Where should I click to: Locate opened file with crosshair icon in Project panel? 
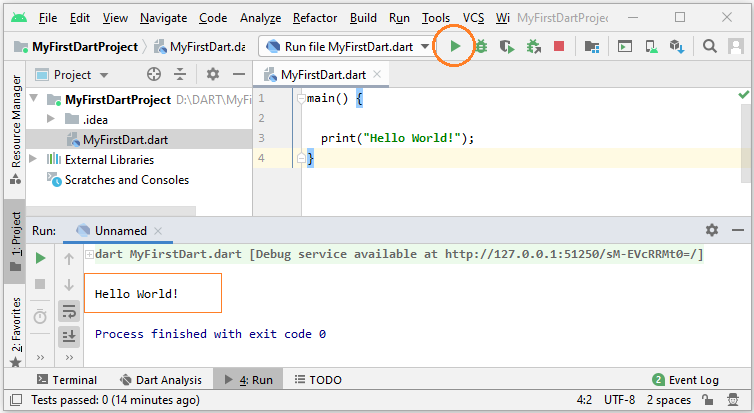pos(154,74)
